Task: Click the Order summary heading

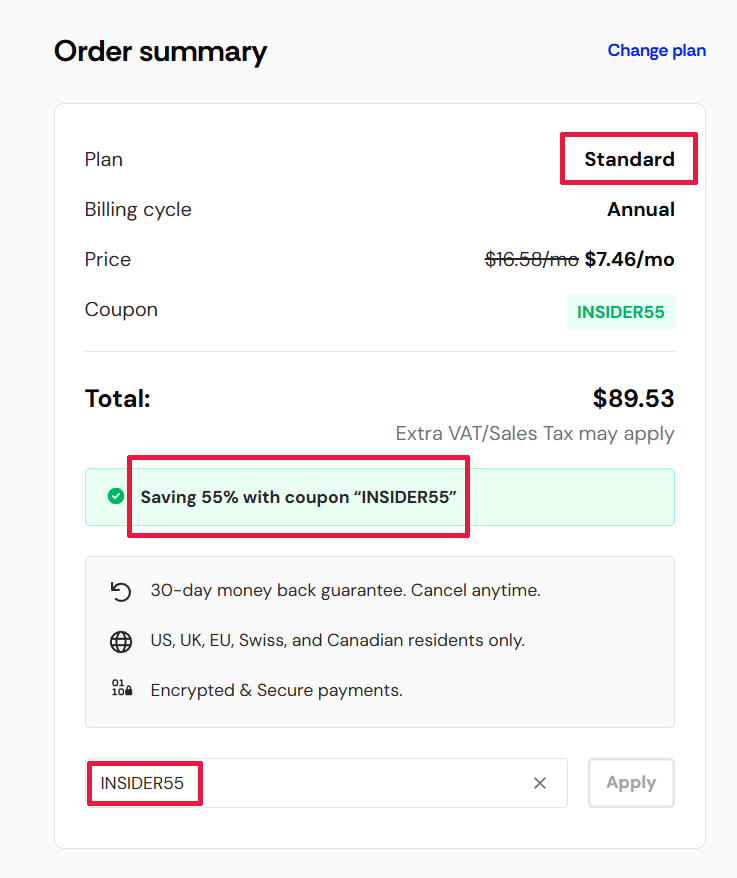Action: pyautogui.click(x=160, y=52)
